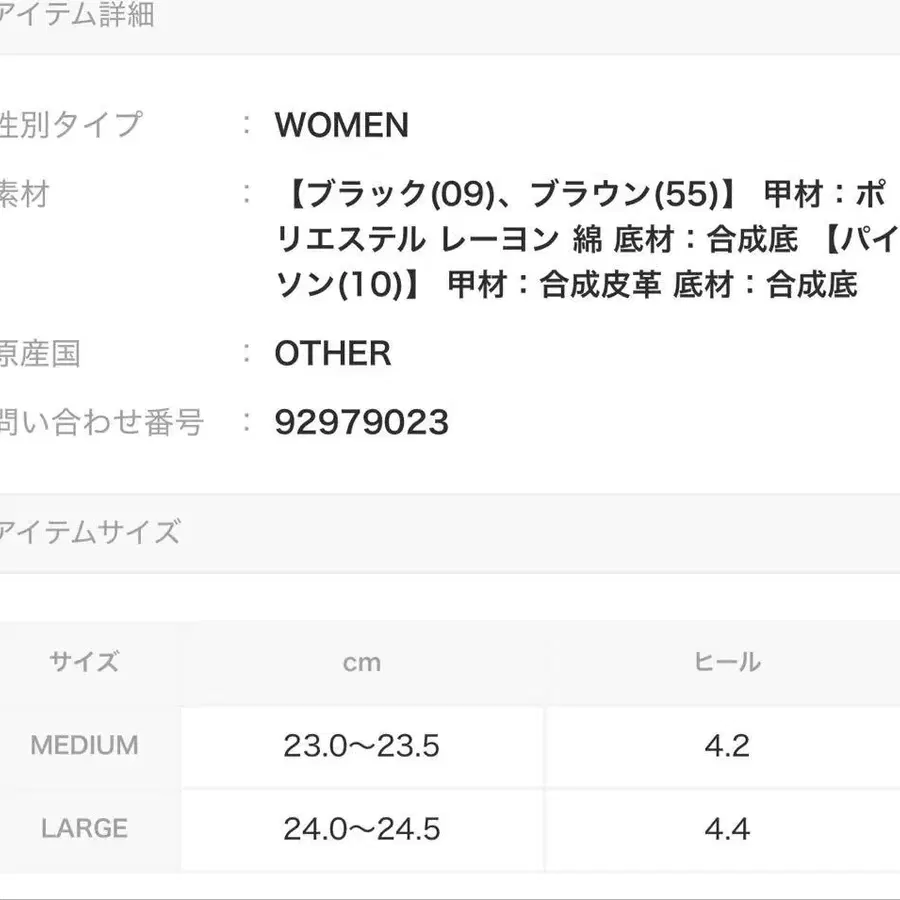Click inquiry number 92979023
The width and height of the screenshot is (900, 900).
coord(361,423)
